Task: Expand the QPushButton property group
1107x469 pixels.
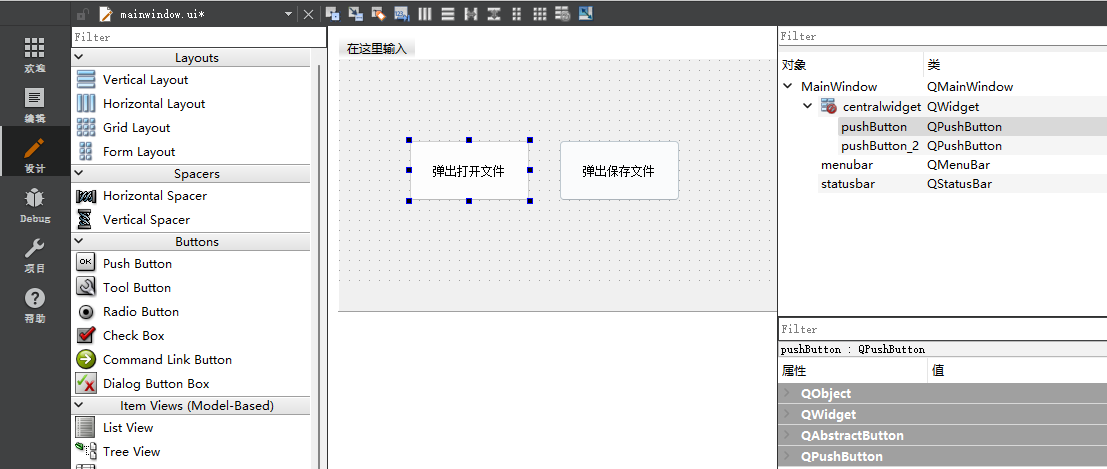Action: pyautogui.click(x=786, y=456)
